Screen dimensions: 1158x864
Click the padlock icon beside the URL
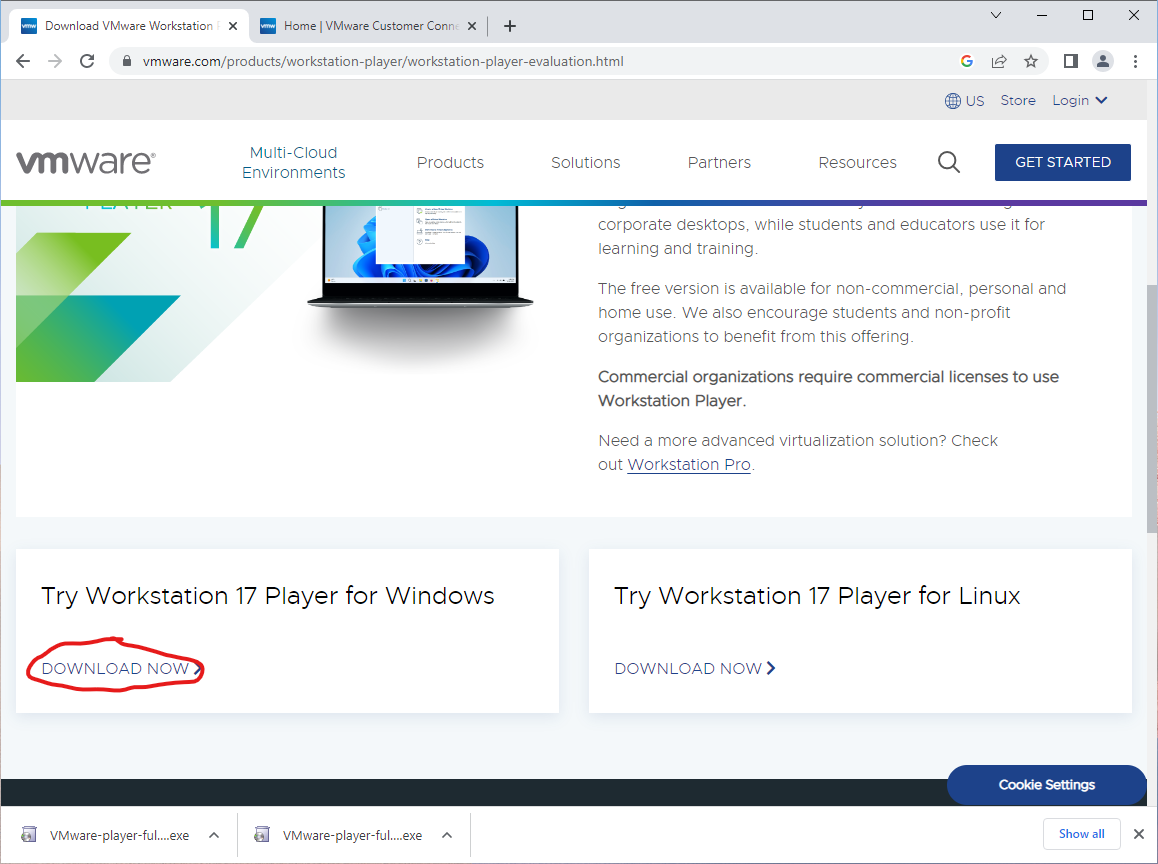(x=126, y=61)
